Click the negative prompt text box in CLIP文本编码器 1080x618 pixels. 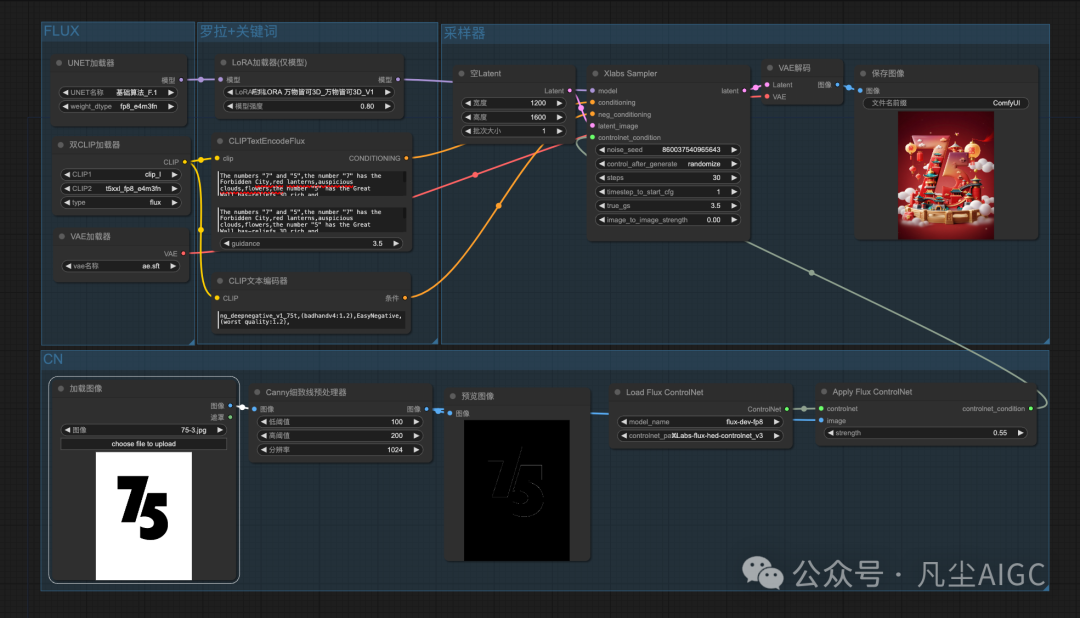pos(311,318)
